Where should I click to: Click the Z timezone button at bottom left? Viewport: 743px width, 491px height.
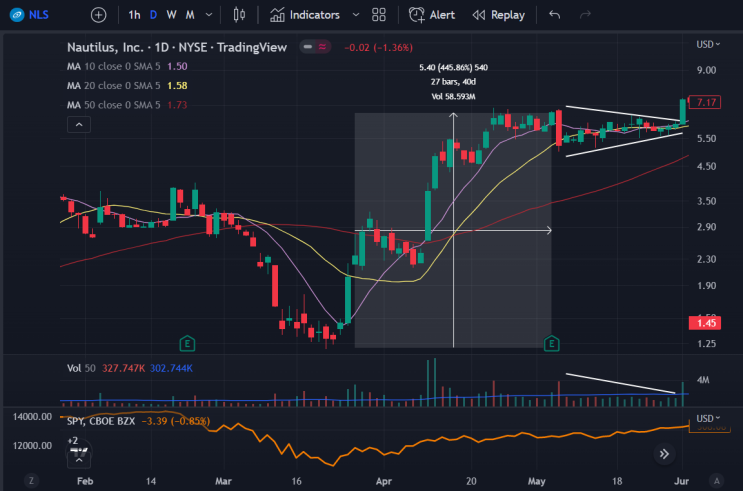[31, 481]
